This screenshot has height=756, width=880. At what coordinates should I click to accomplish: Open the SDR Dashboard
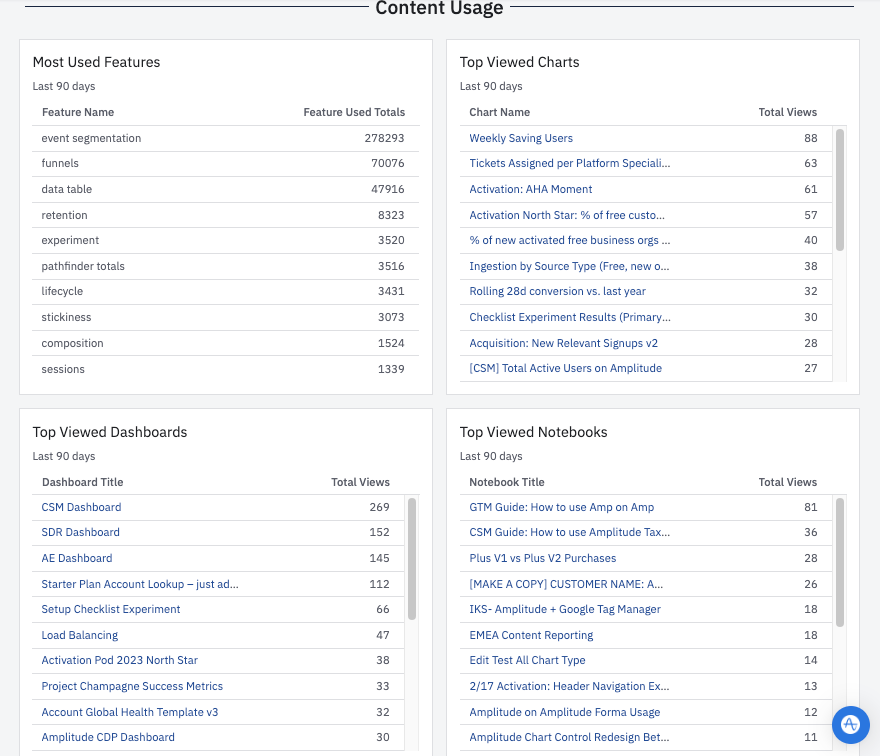(x=82, y=532)
